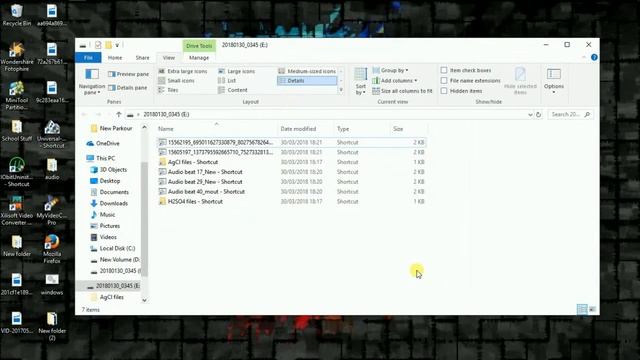Select This PC in navigation pane
Screen dimensions: 640x360
101,158
